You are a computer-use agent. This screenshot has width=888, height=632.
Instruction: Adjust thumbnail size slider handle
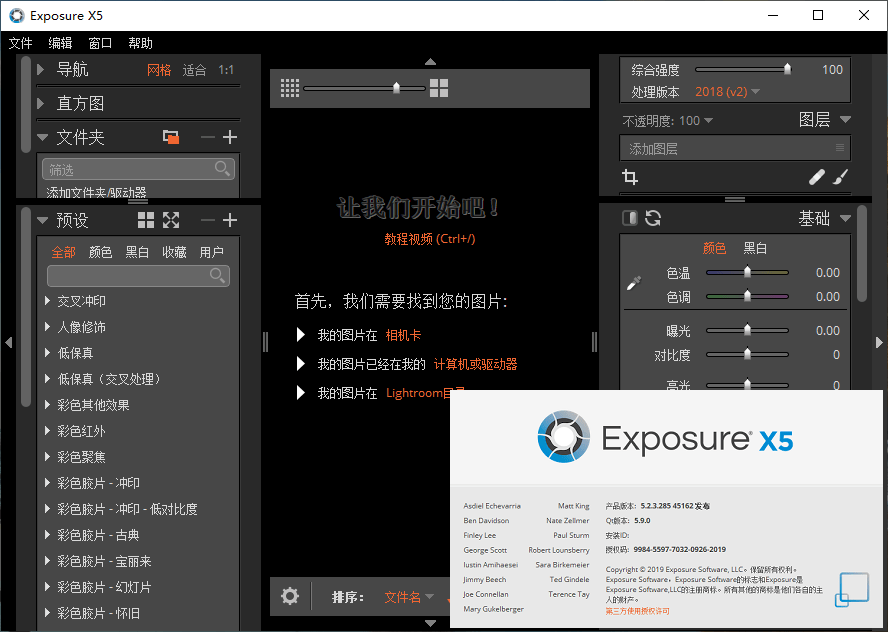tap(396, 87)
